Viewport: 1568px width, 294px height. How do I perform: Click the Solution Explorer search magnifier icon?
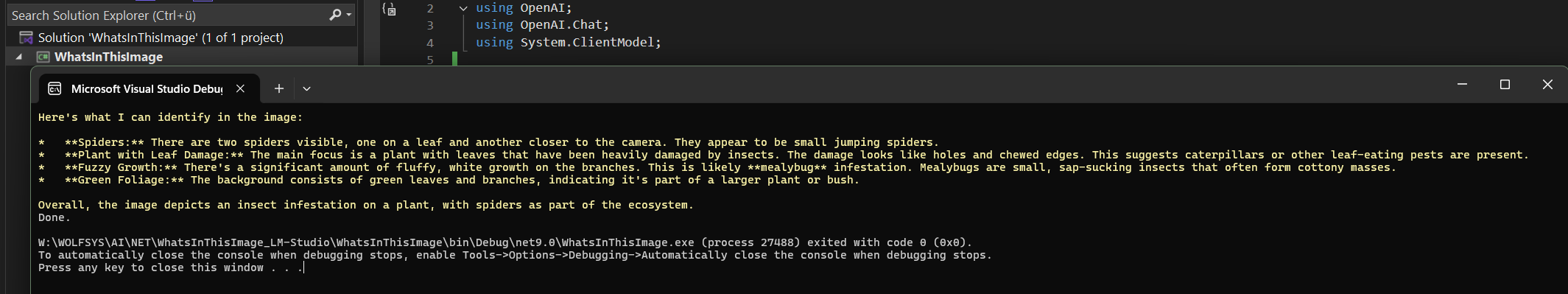[x=335, y=15]
